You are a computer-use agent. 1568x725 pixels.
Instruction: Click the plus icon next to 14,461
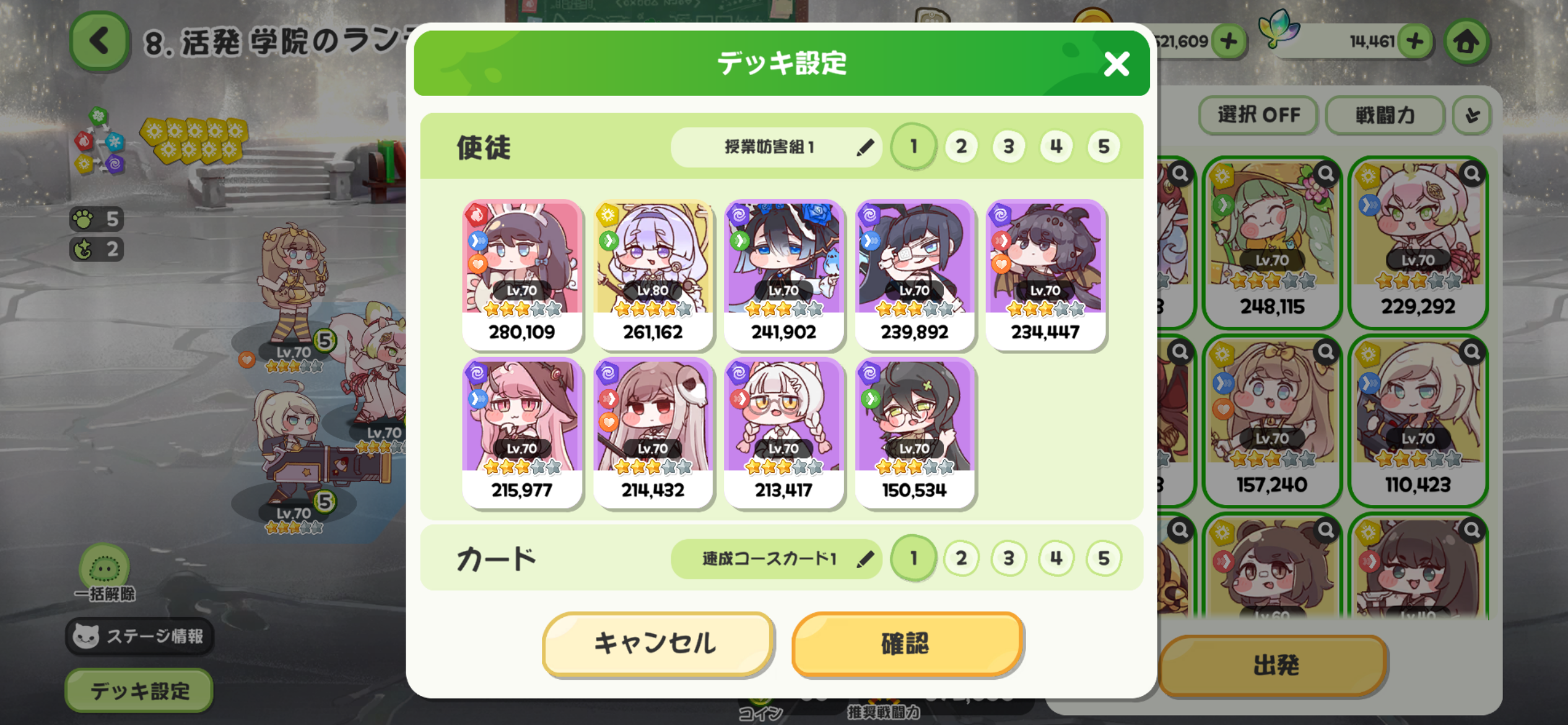[1415, 42]
